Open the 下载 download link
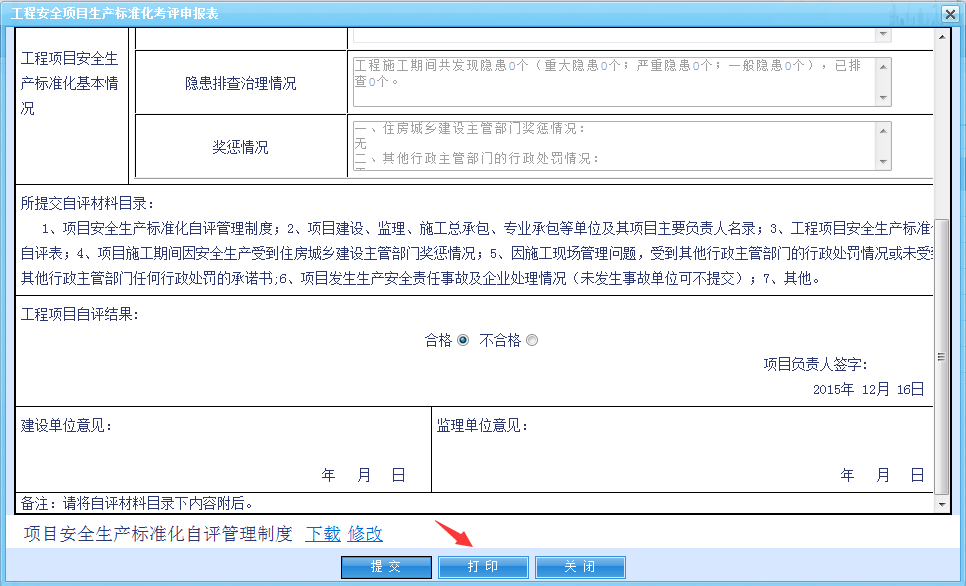This screenshot has height=586, width=966. coord(323,534)
